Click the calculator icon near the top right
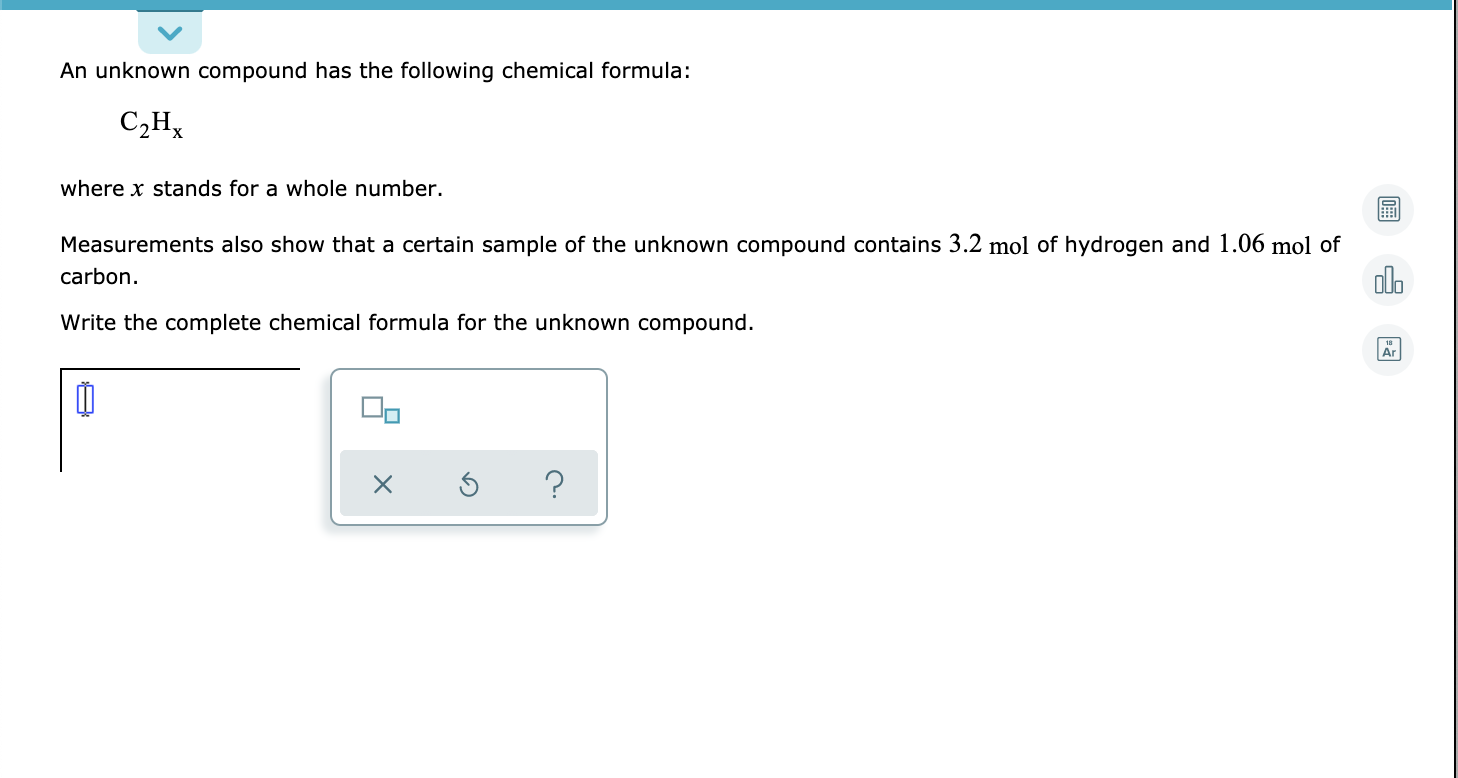 [x=1387, y=210]
